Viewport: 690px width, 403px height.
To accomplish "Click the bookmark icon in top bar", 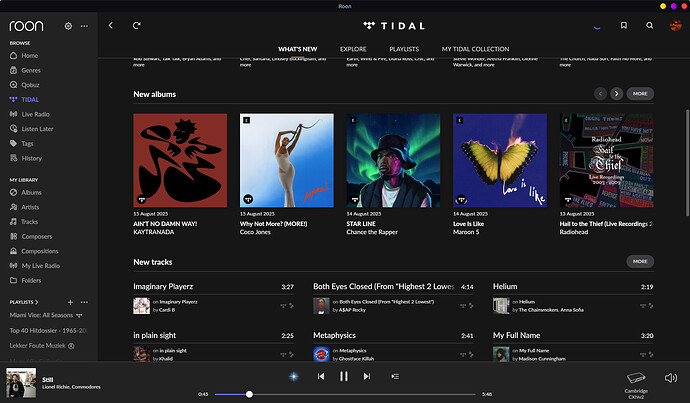I will pyautogui.click(x=624, y=26).
